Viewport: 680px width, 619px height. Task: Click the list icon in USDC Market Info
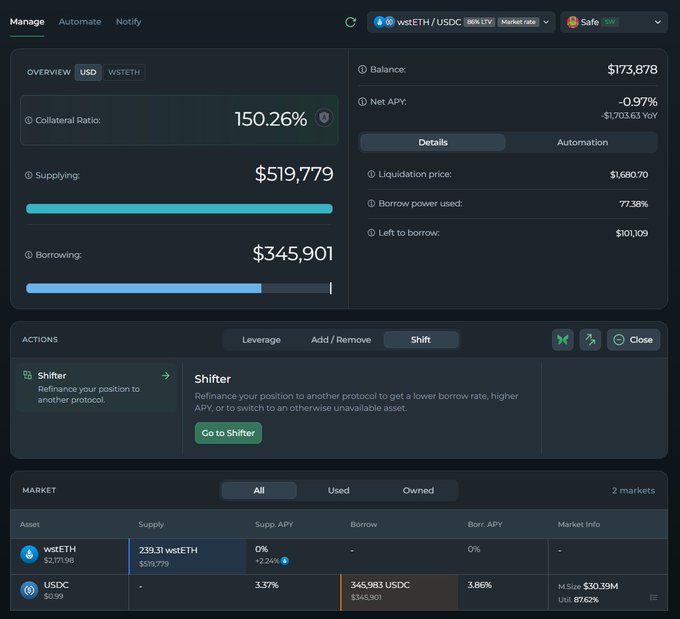654,597
